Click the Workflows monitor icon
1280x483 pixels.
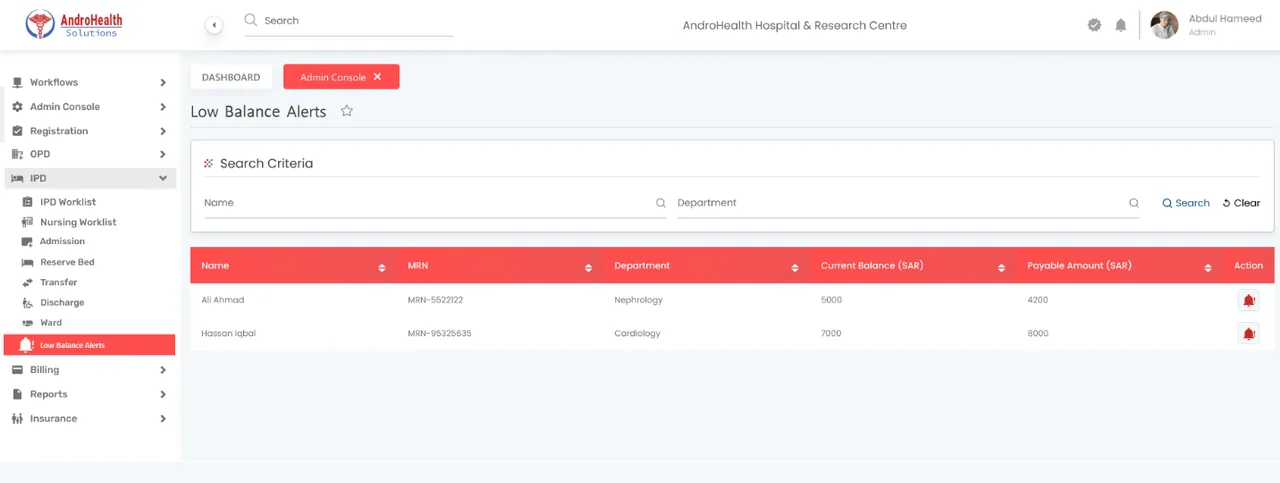tap(17, 82)
